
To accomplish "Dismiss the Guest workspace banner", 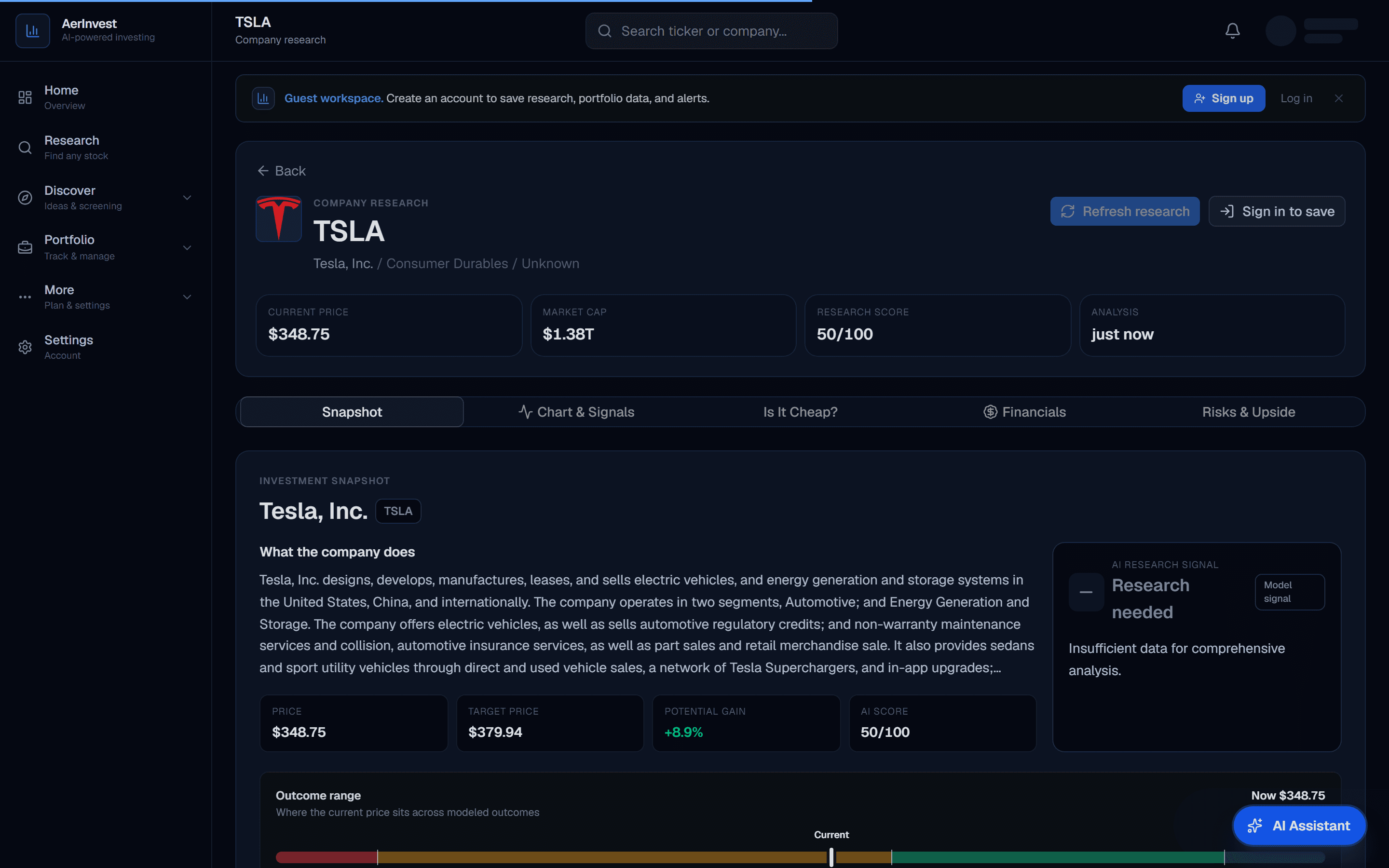I will click(1338, 98).
